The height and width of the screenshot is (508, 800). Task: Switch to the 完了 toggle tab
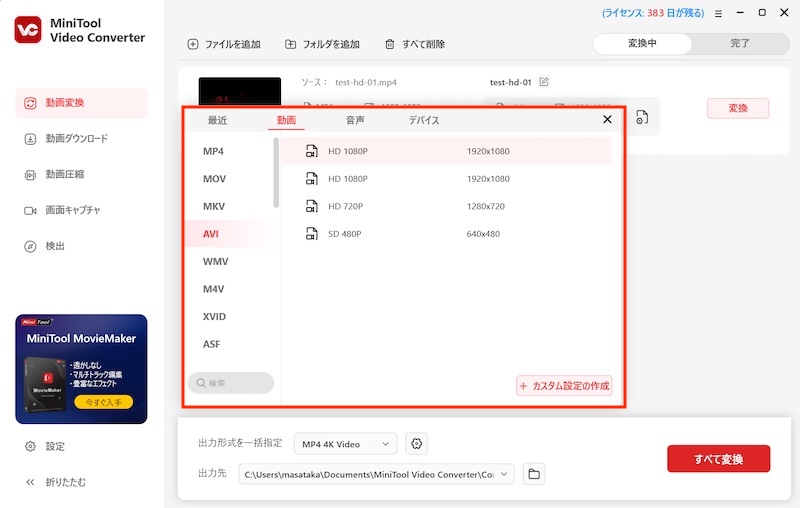(x=739, y=44)
